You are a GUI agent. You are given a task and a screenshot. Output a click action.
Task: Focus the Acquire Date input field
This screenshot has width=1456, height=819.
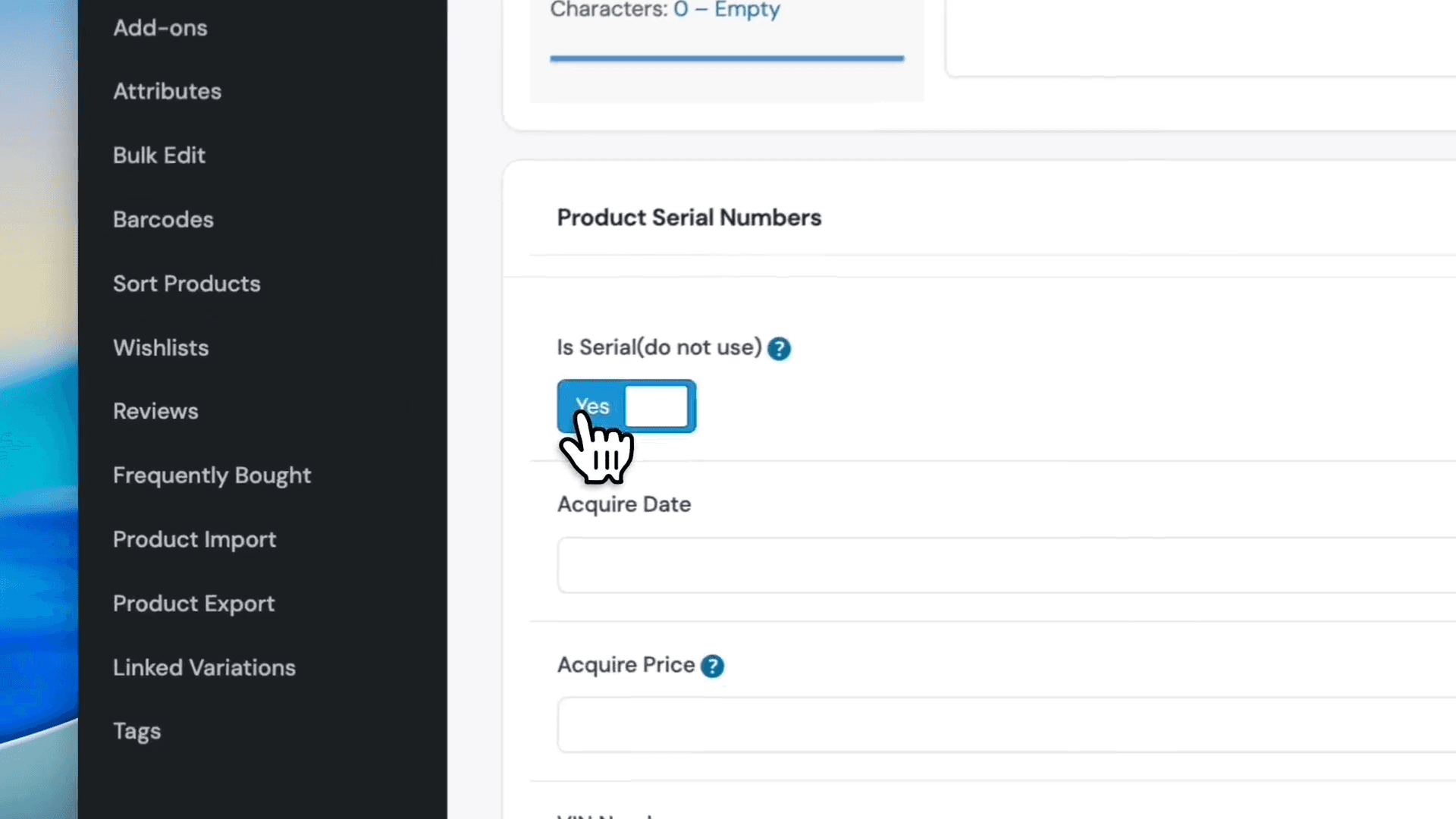1006,565
